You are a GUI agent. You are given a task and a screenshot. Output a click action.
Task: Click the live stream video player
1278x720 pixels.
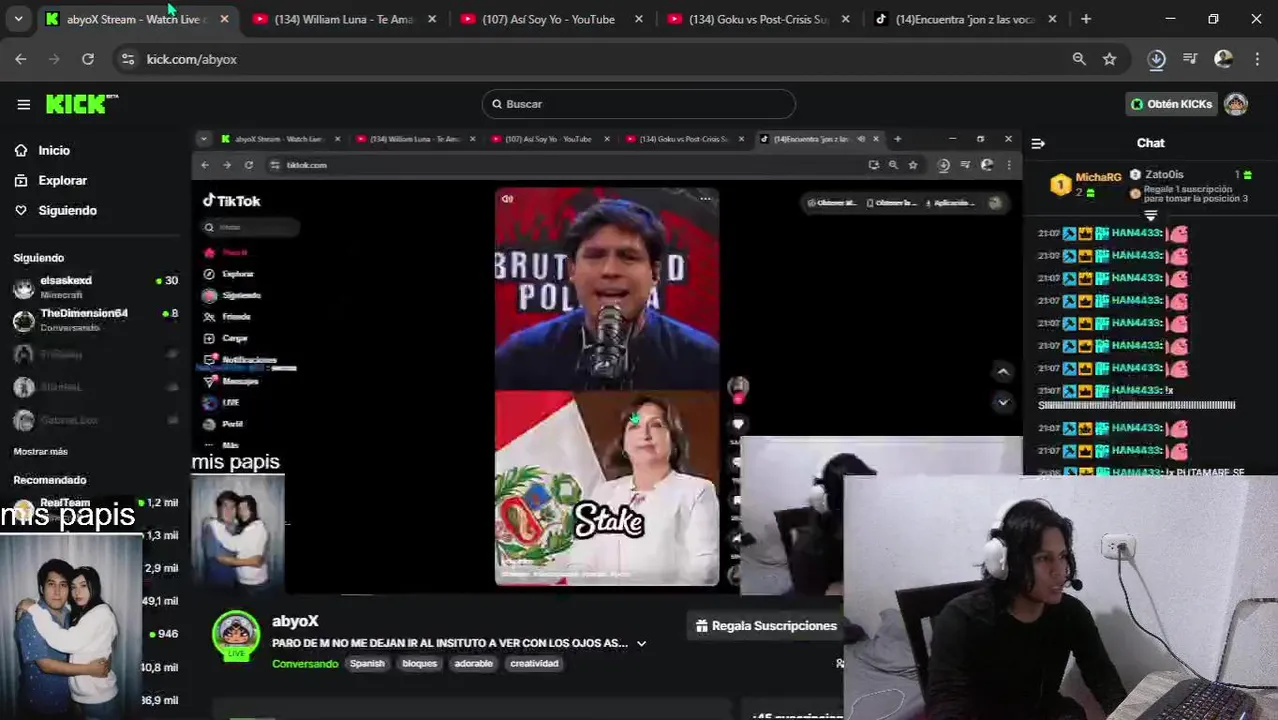coord(607,362)
